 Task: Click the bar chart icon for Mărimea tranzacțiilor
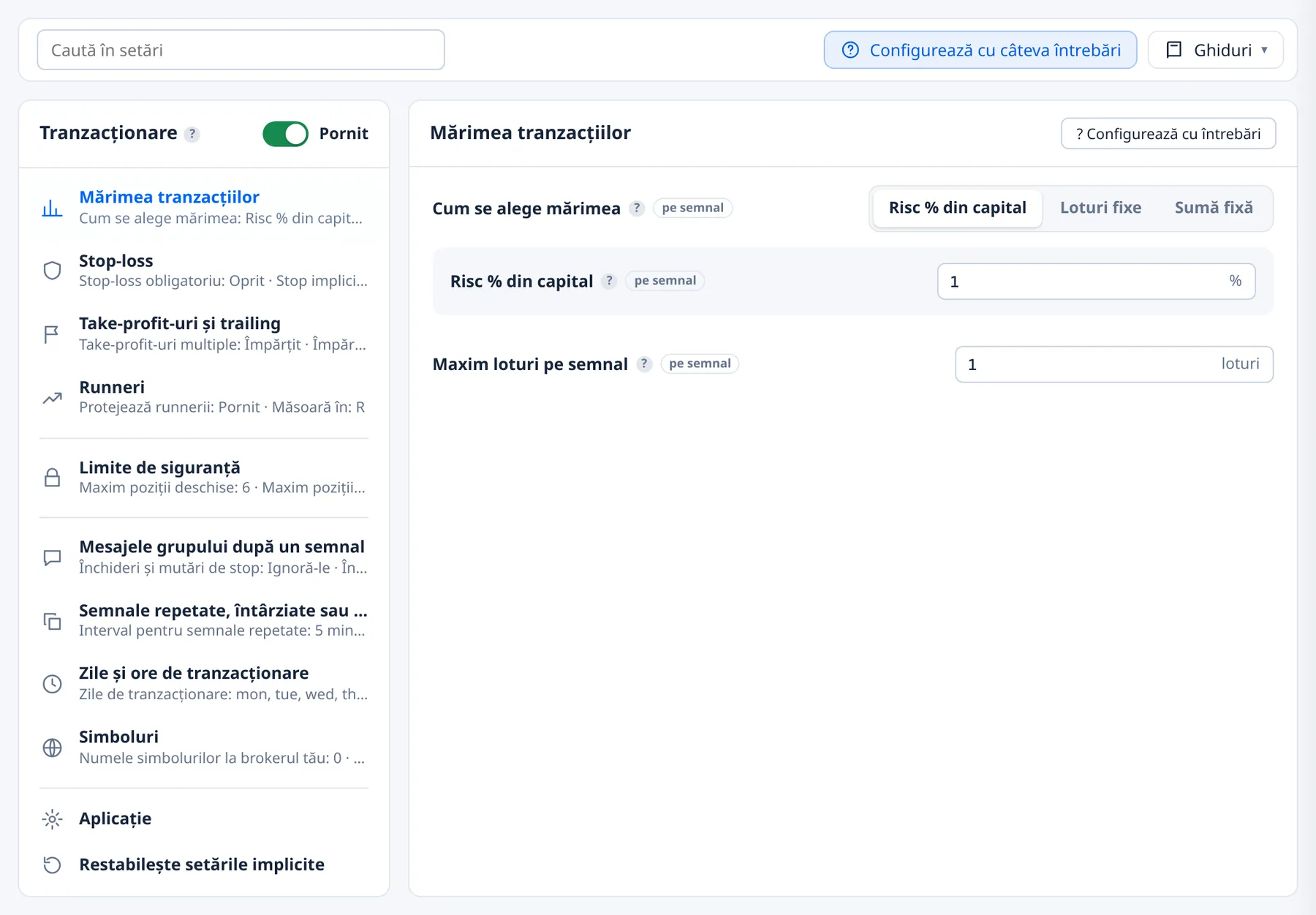pos(52,208)
